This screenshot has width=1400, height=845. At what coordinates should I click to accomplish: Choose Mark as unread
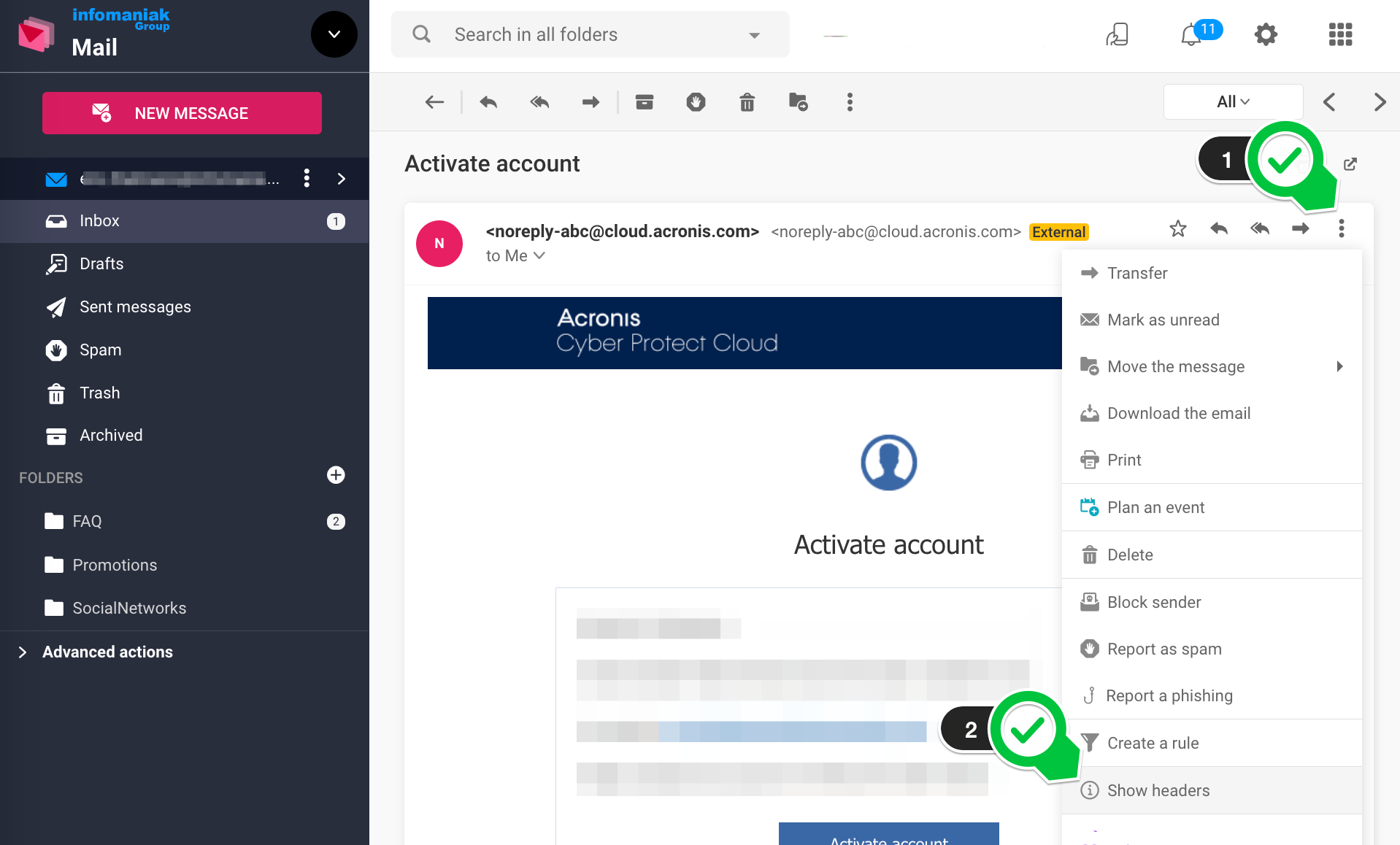pos(1212,320)
